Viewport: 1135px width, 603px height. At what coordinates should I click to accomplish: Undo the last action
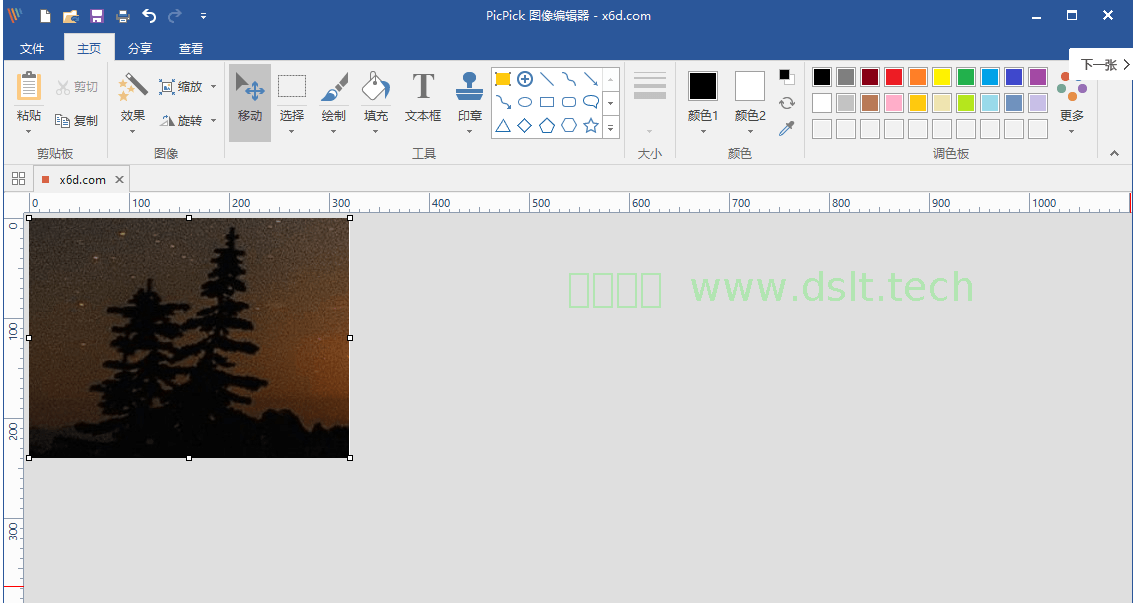point(148,15)
